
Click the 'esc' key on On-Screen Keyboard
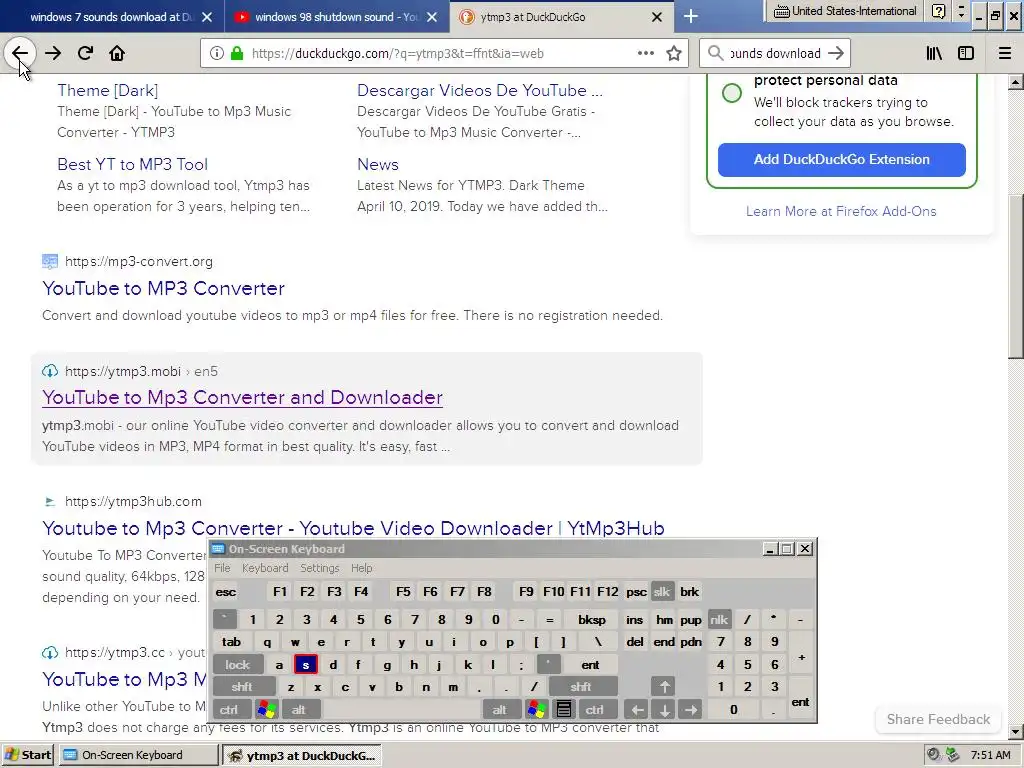coord(226,592)
